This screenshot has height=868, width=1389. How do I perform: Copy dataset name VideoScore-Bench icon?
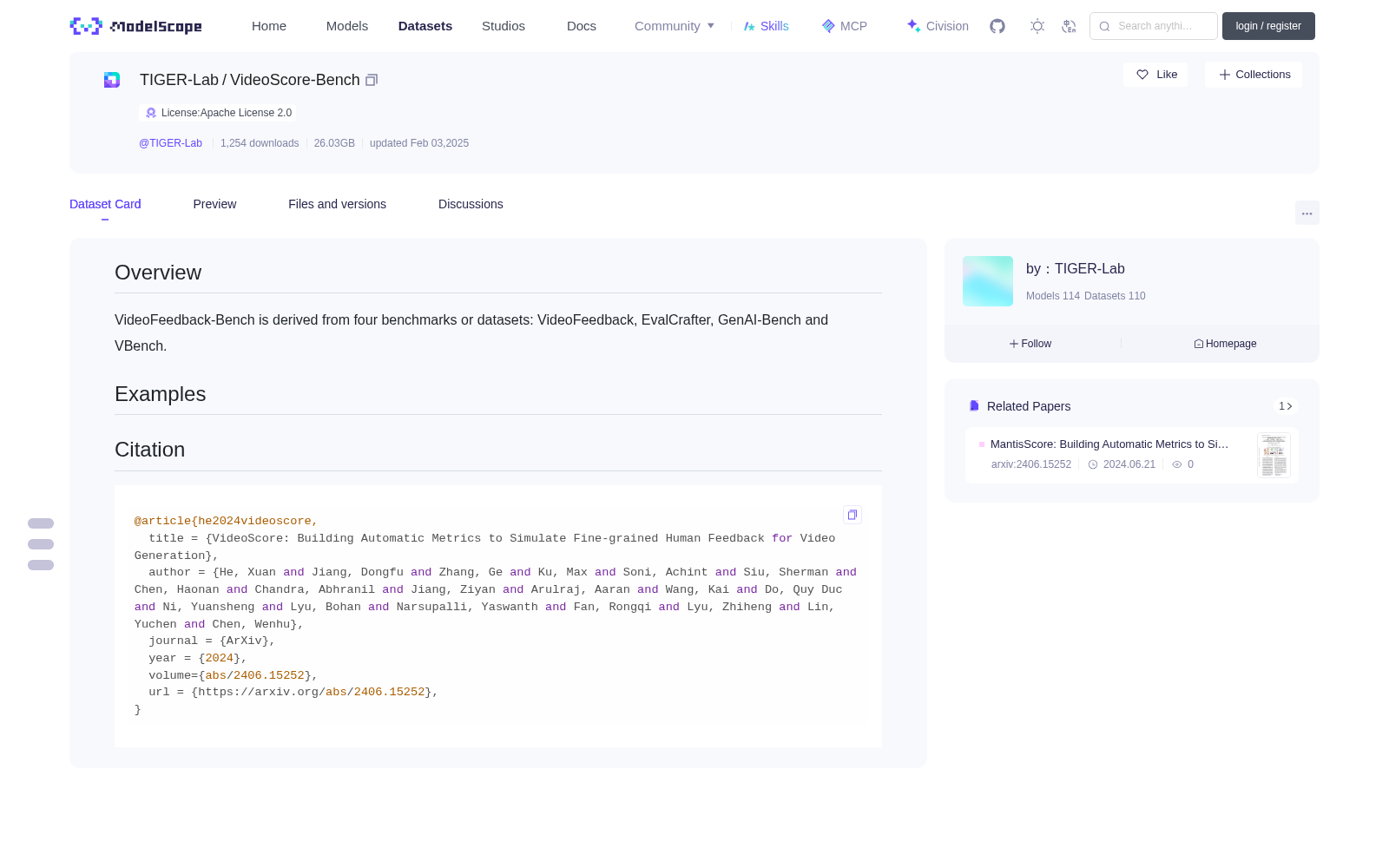[372, 80]
